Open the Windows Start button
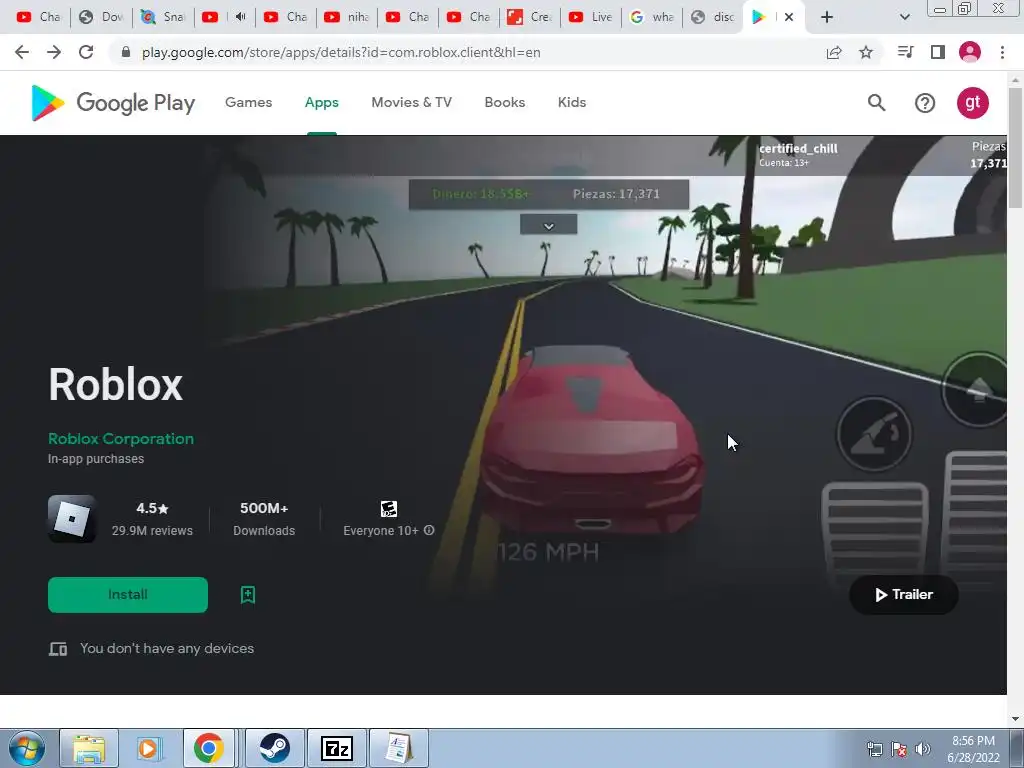Image resolution: width=1024 pixels, height=768 pixels. (27, 748)
